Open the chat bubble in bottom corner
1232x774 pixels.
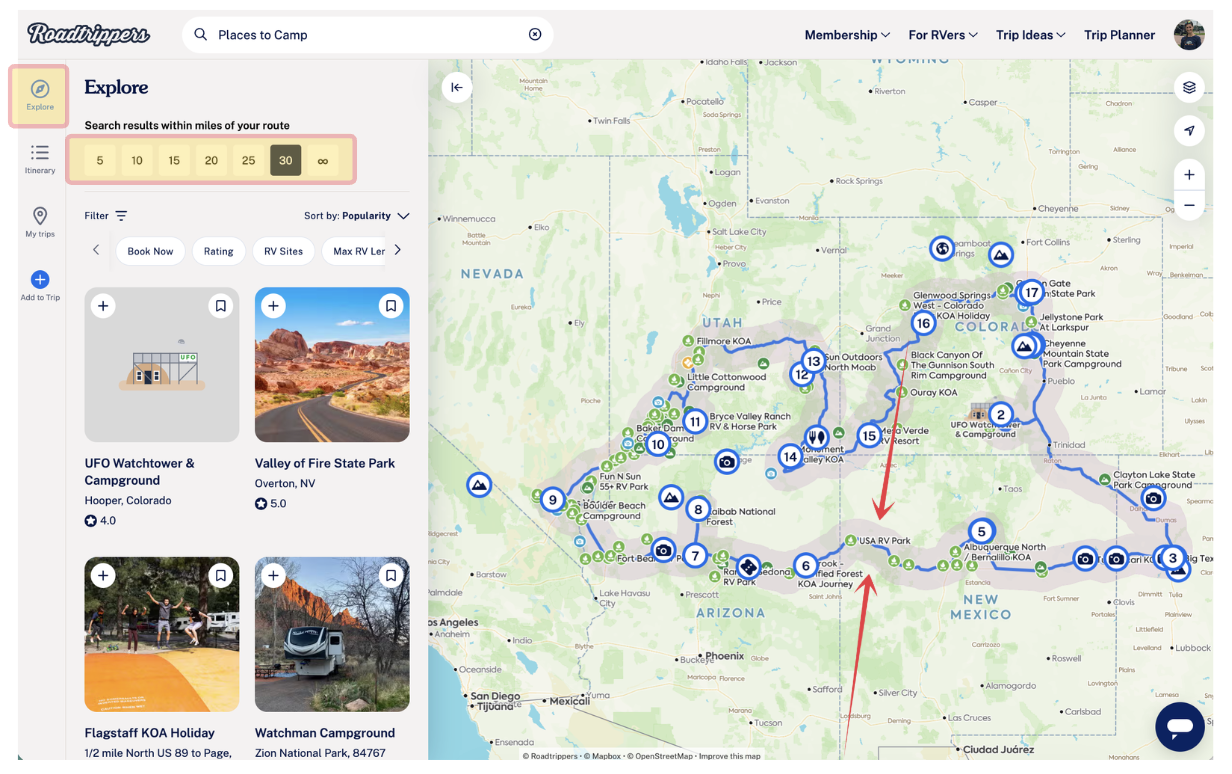(x=1180, y=727)
